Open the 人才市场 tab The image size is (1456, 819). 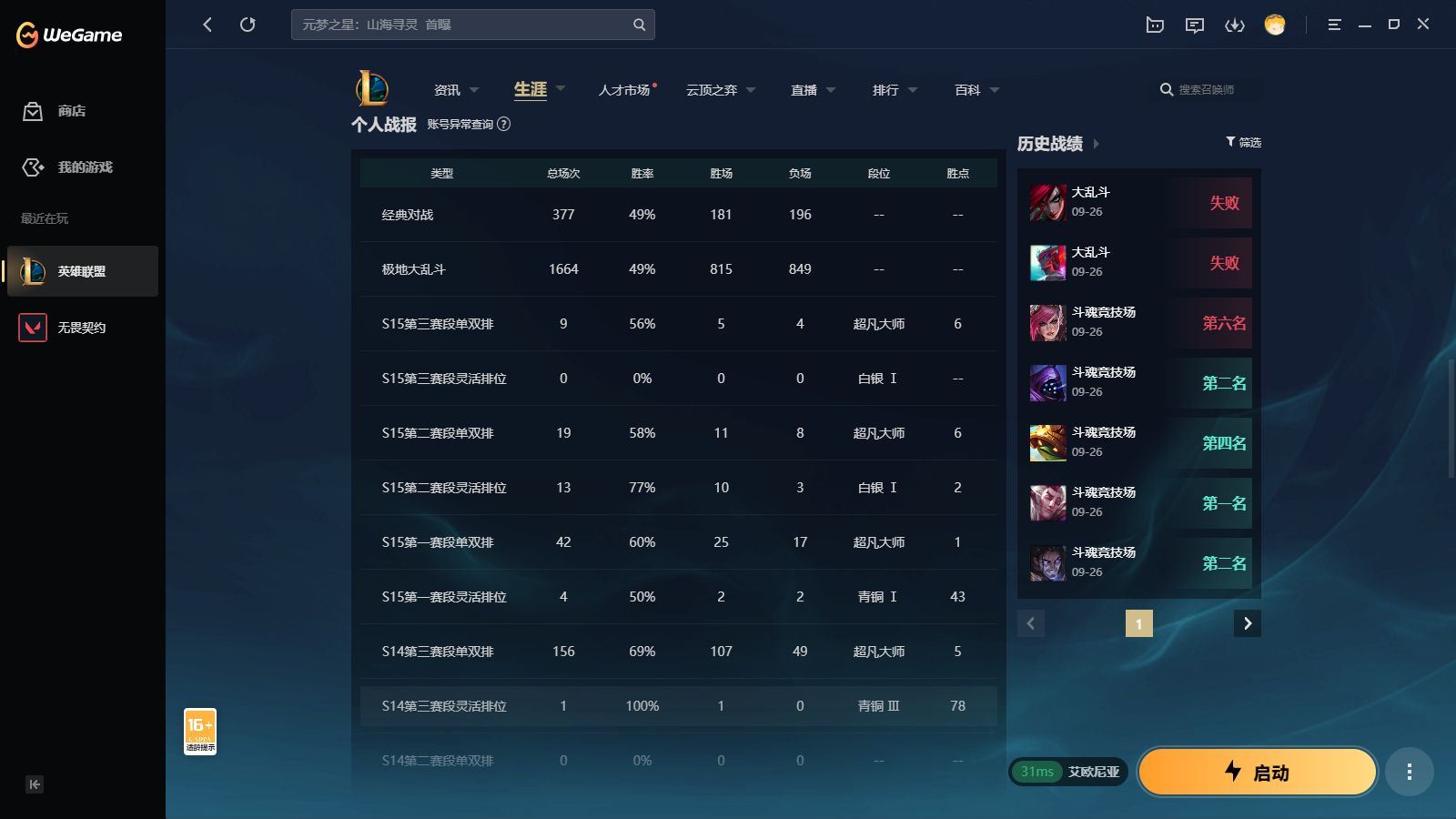click(624, 90)
